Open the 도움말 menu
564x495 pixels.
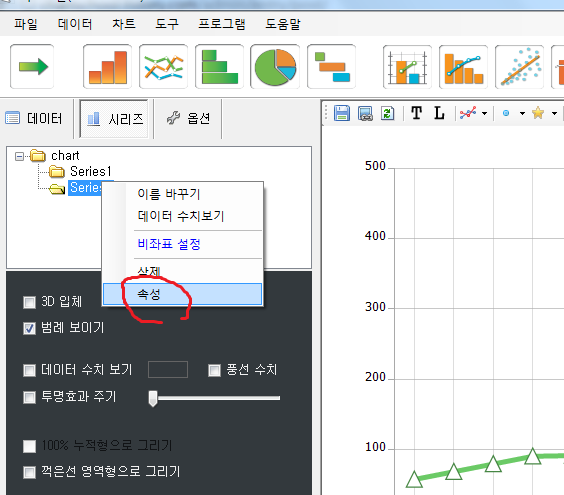click(x=283, y=24)
